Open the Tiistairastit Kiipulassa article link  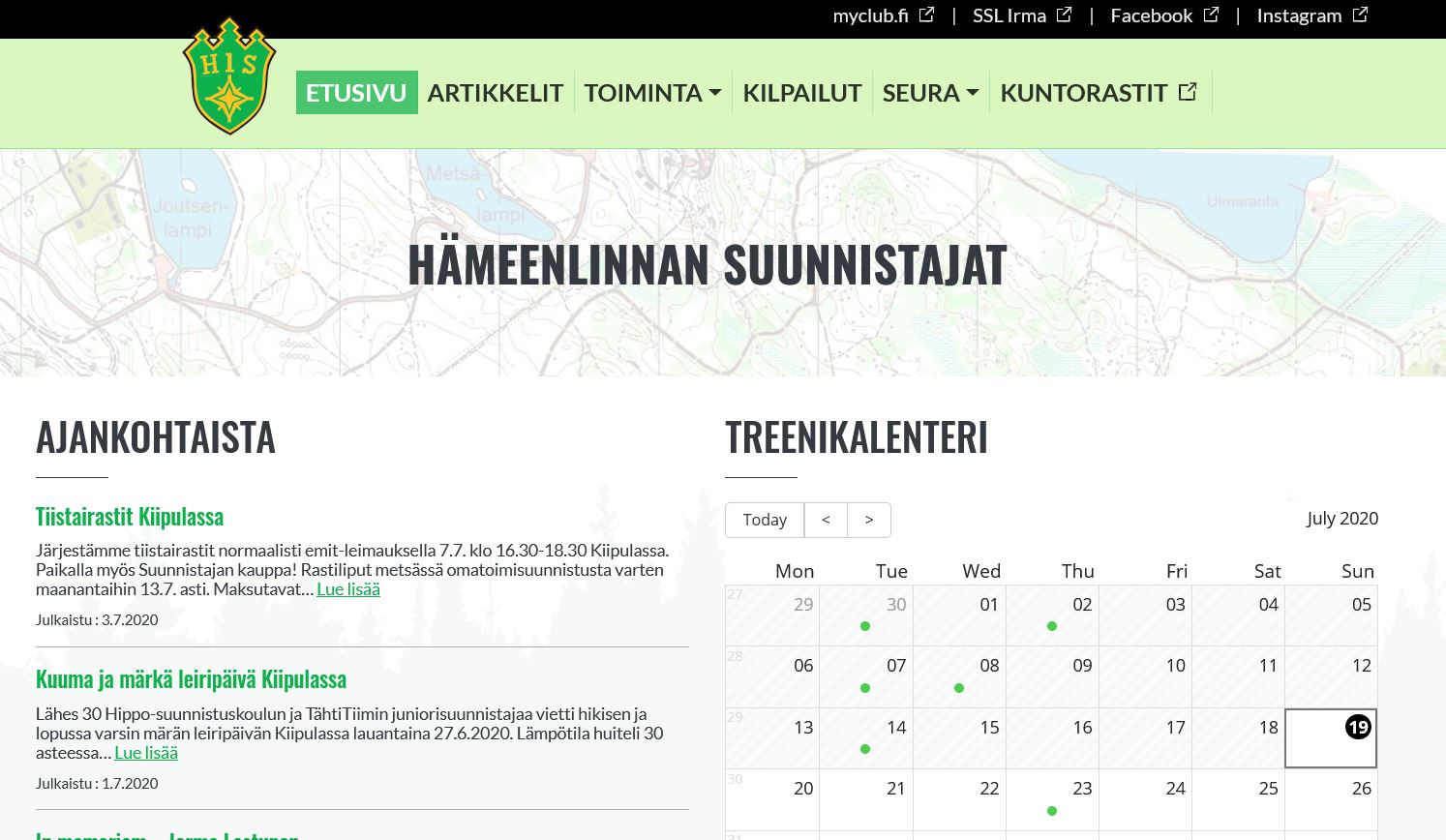click(x=129, y=516)
